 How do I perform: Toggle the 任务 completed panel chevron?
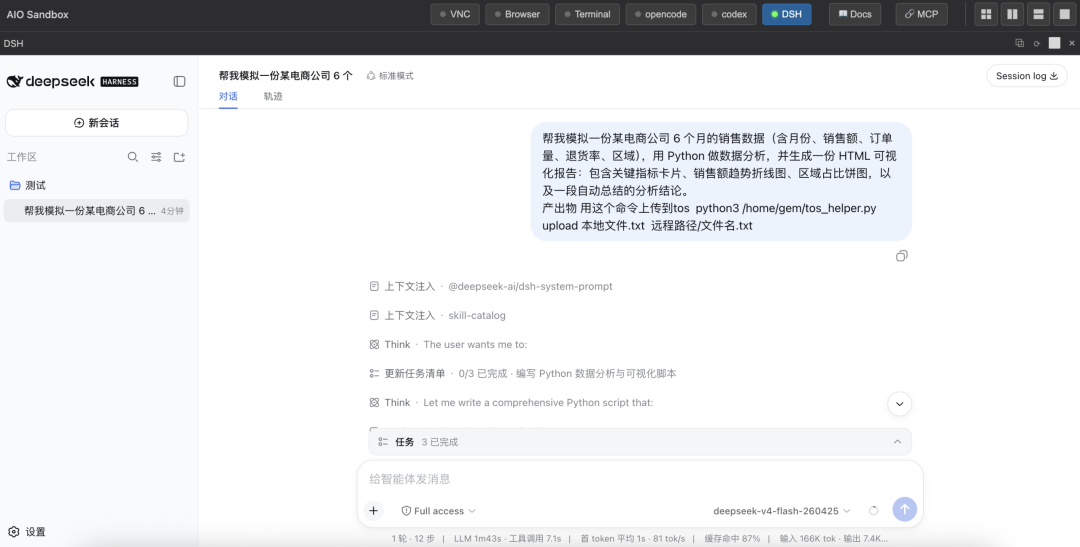point(897,442)
